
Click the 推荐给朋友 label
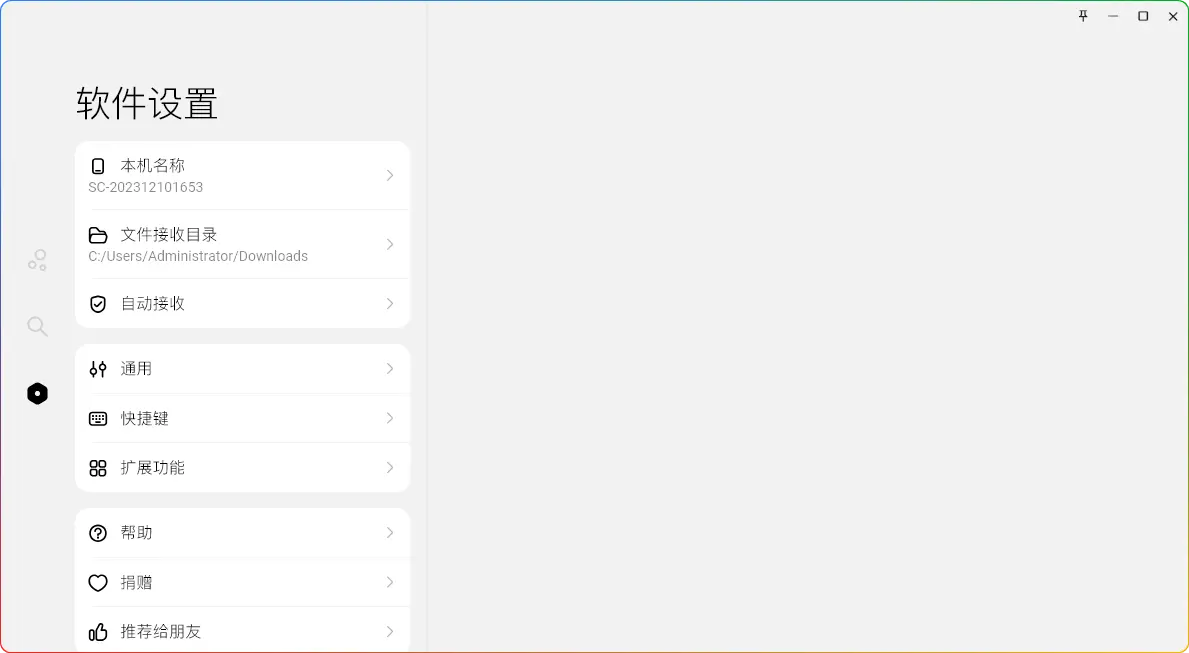point(161,632)
